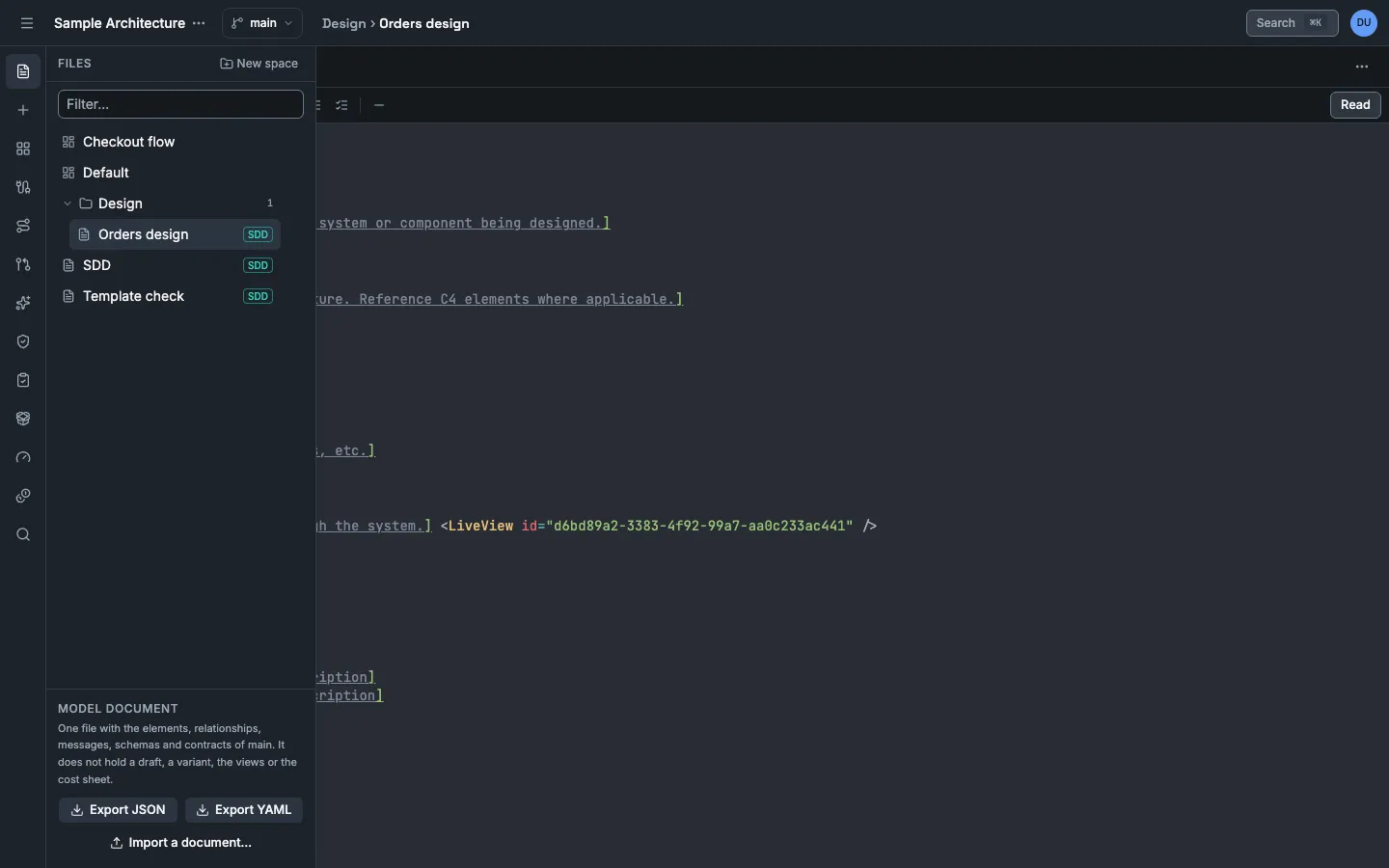Toggle the checklist formatting in the toolbar

(342, 105)
